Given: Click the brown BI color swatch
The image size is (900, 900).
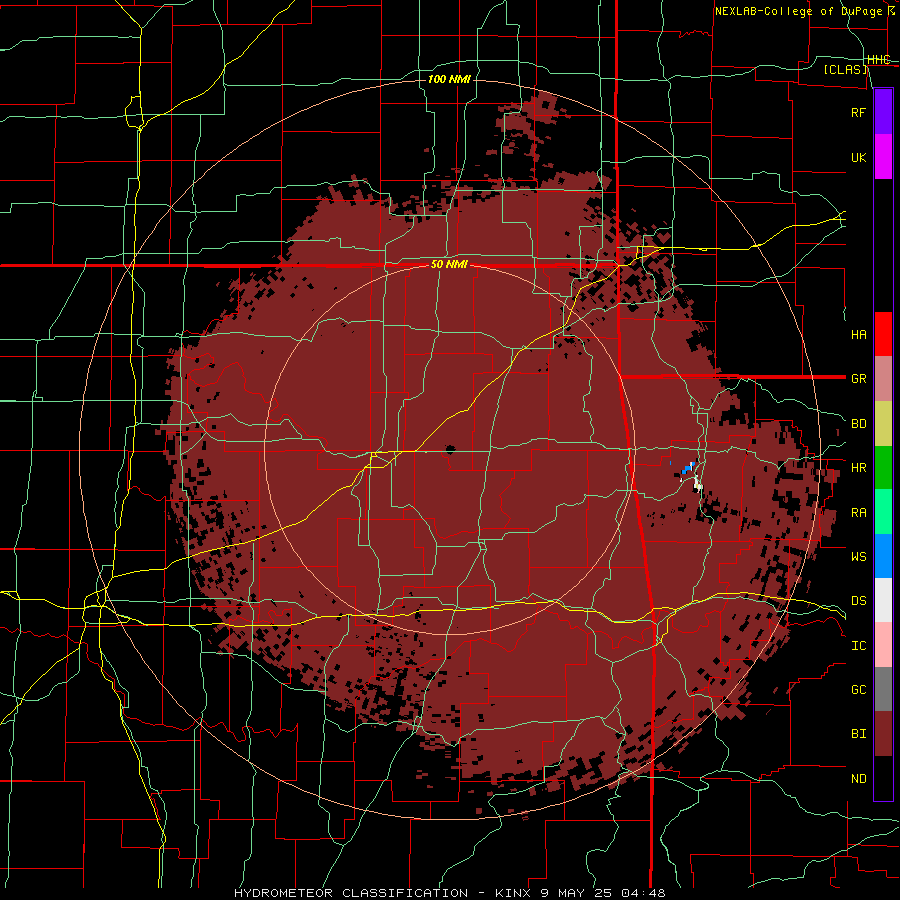Looking at the screenshot, I should click(x=883, y=734).
